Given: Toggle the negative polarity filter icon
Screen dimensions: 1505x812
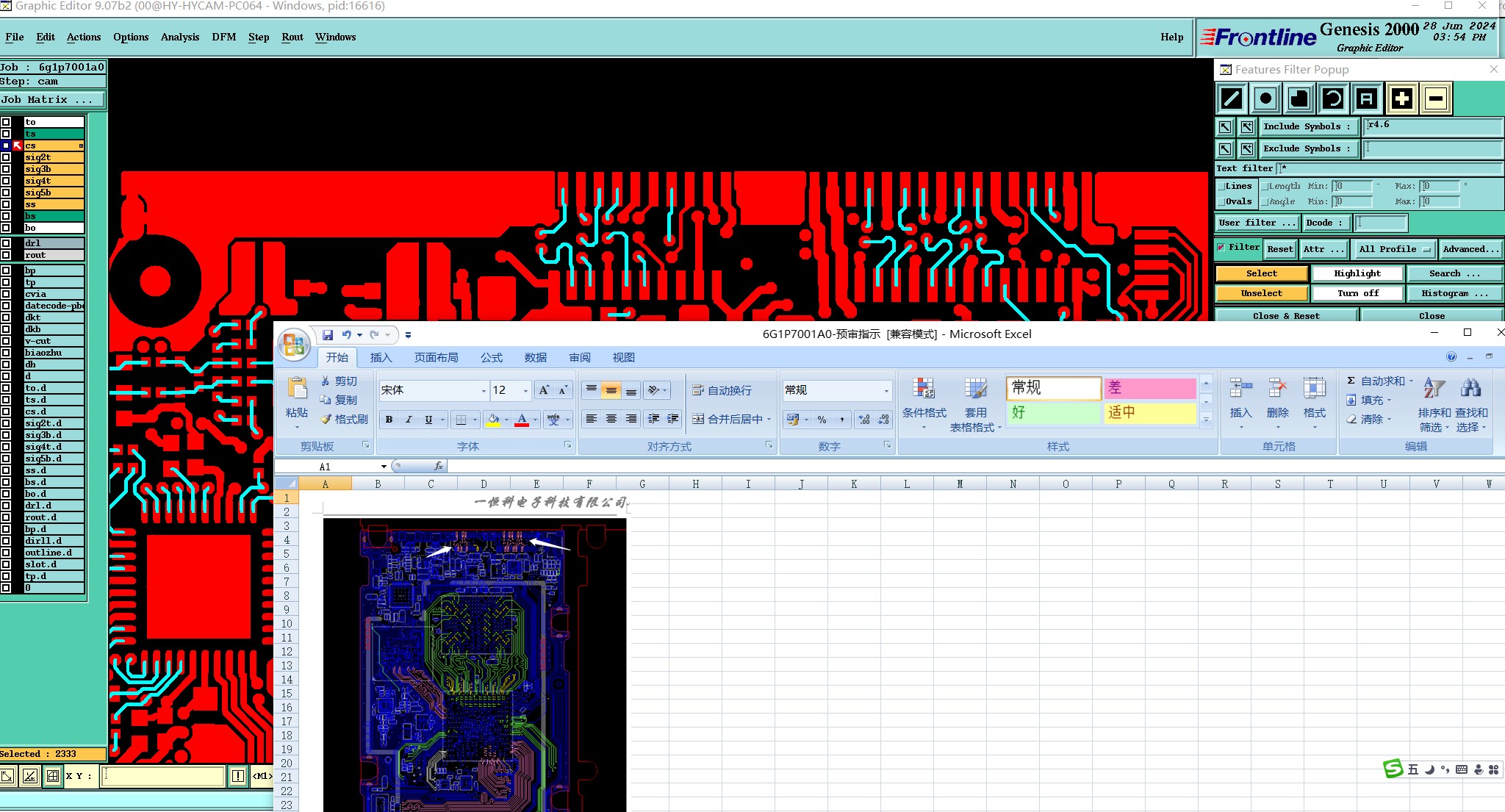Looking at the screenshot, I should pos(1436,98).
